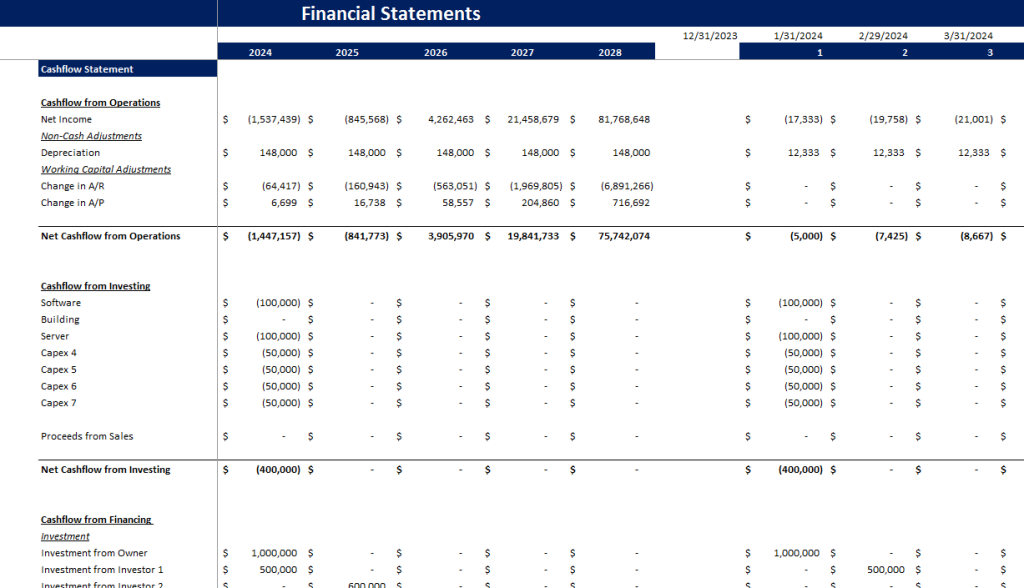1024x588 pixels.
Task: Click 2027 Change in A/R value
Action: (x=536, y=186)
